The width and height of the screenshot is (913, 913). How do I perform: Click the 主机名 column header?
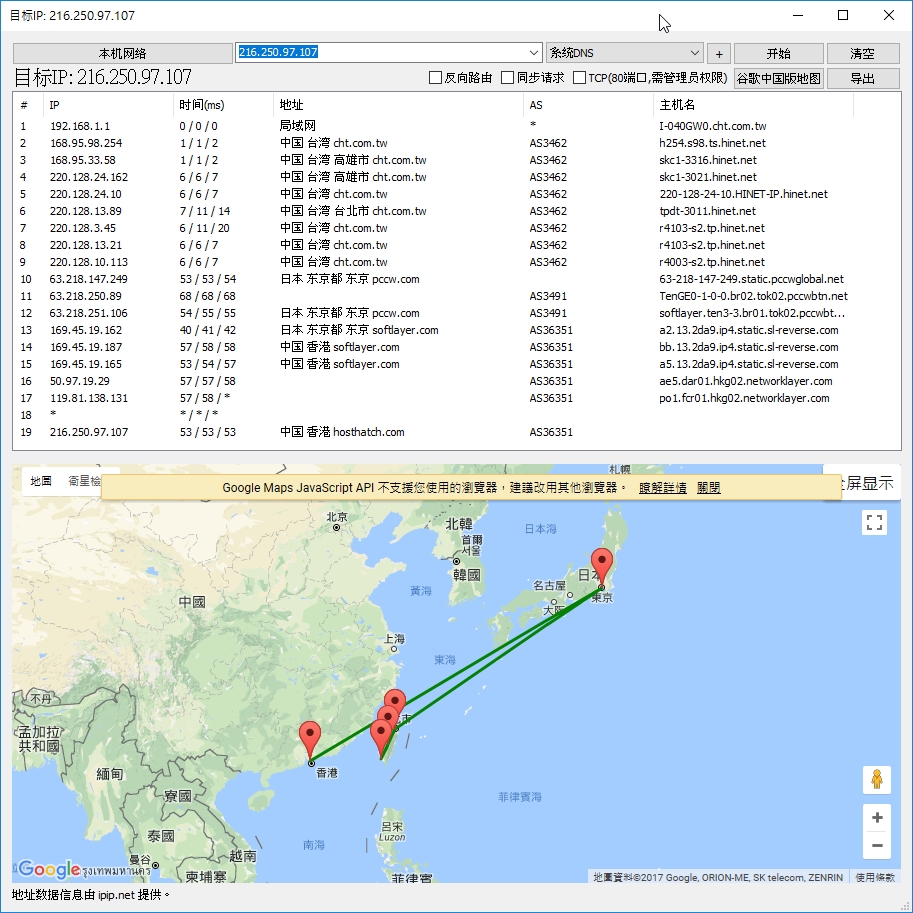753,105
